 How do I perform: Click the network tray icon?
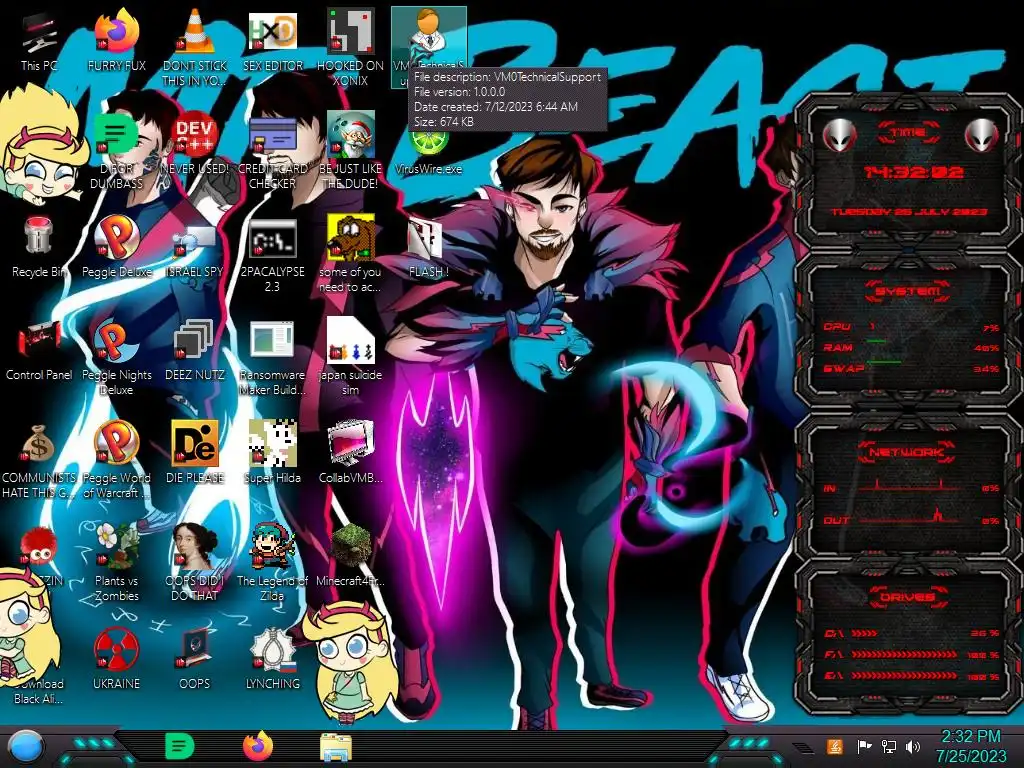tap(889, 746)
